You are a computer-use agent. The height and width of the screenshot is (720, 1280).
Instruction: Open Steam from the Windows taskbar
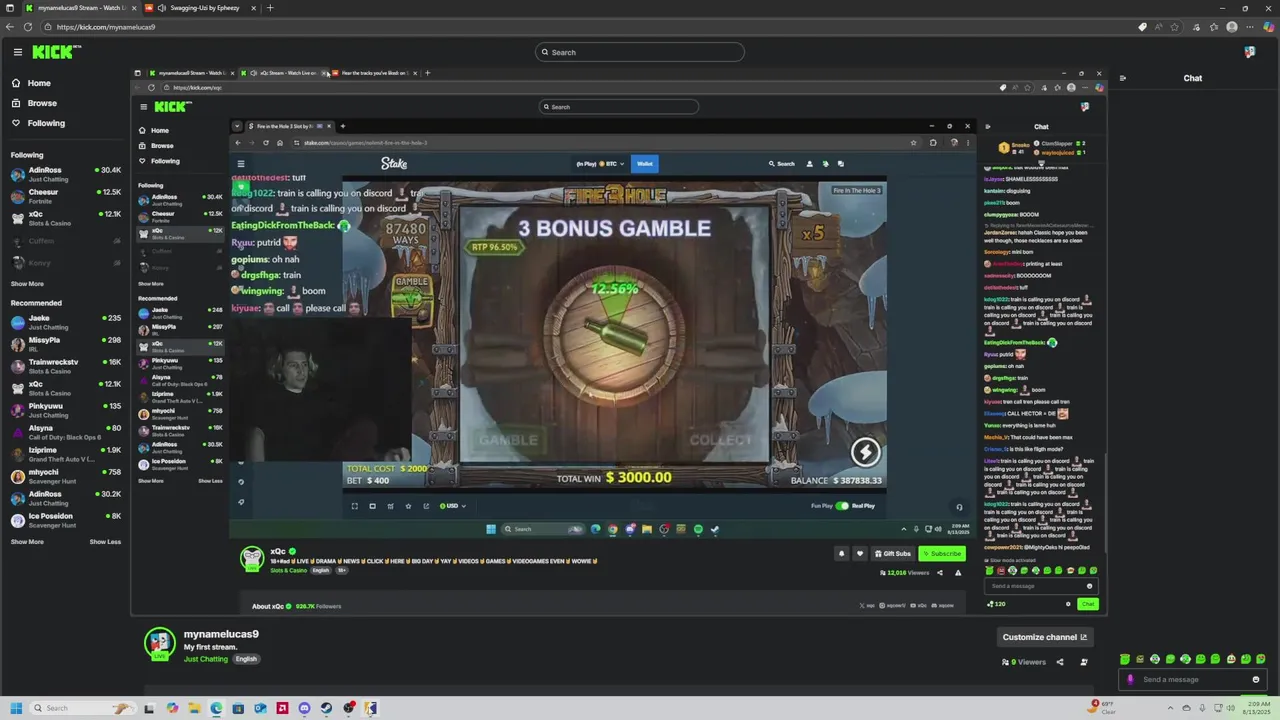tap(326, 708)
